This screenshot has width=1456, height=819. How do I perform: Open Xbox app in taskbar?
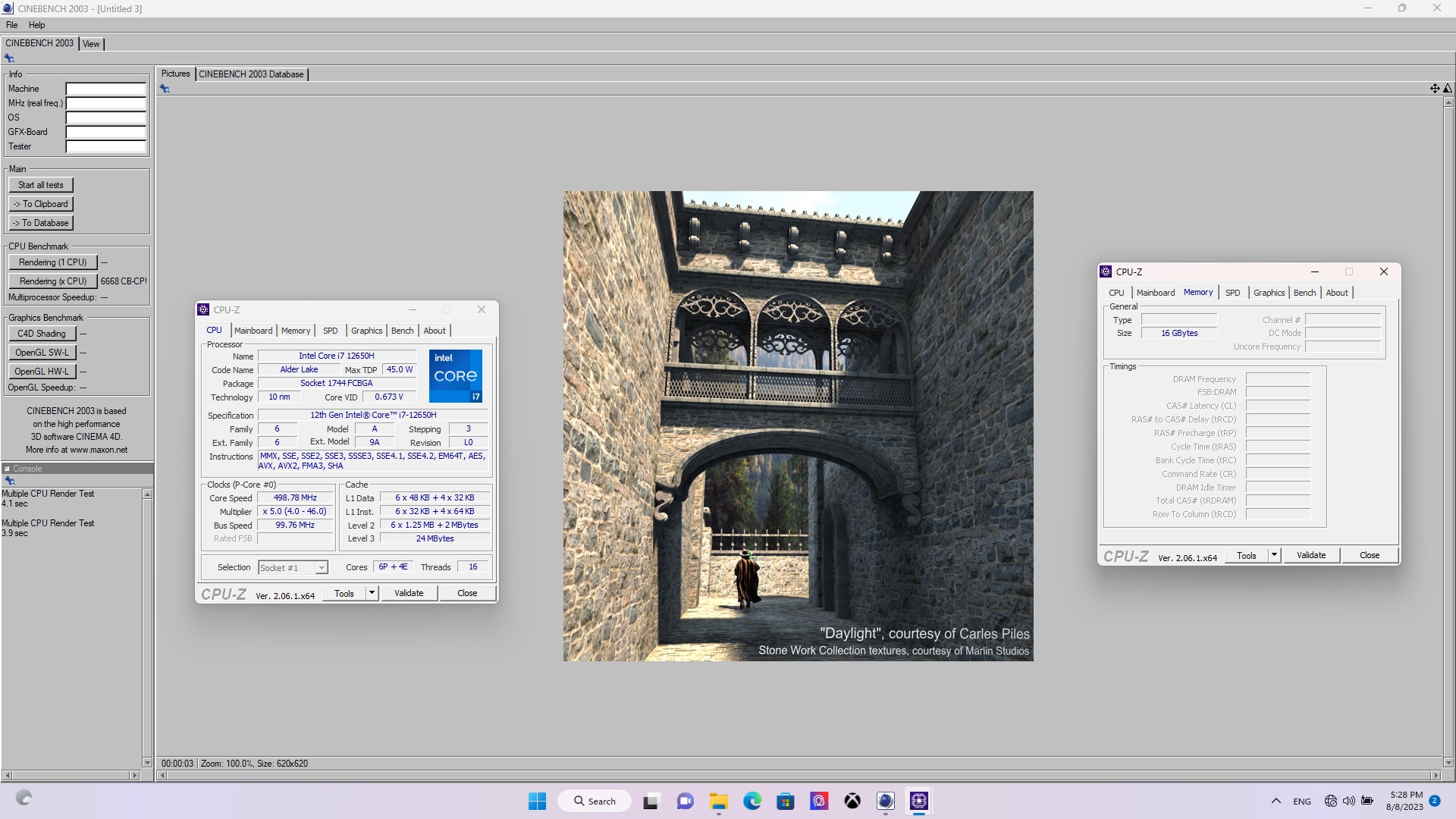coord(852,802)
